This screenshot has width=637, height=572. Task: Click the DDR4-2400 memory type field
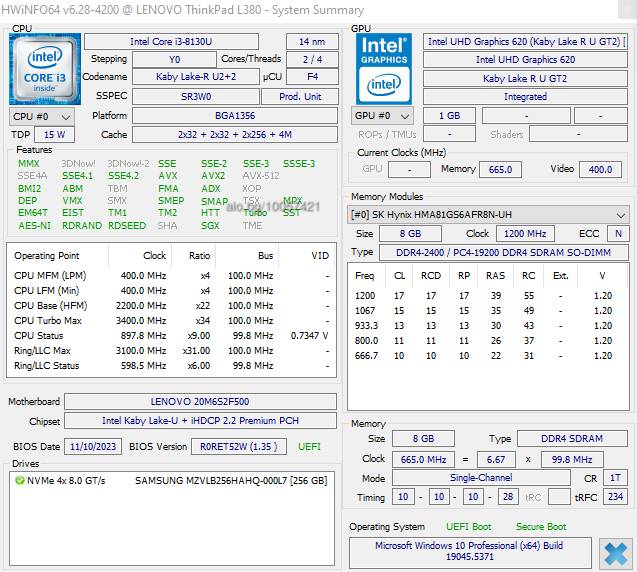[504, 252]
